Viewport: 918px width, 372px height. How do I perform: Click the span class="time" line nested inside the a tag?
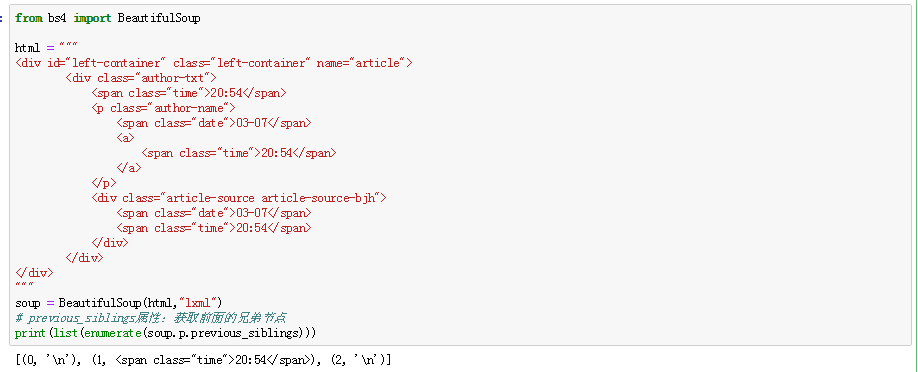[x=239, y=153]
